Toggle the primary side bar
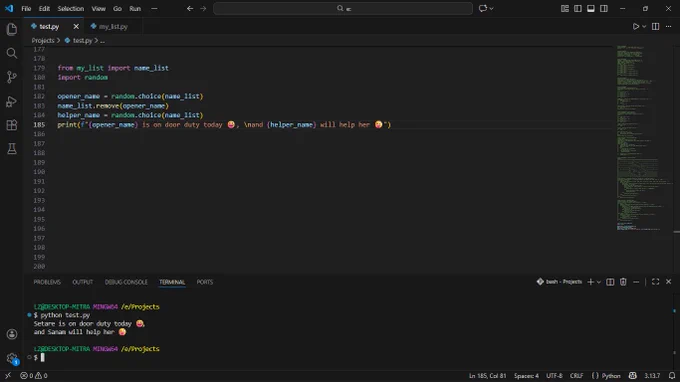 (x=578, y=9)
